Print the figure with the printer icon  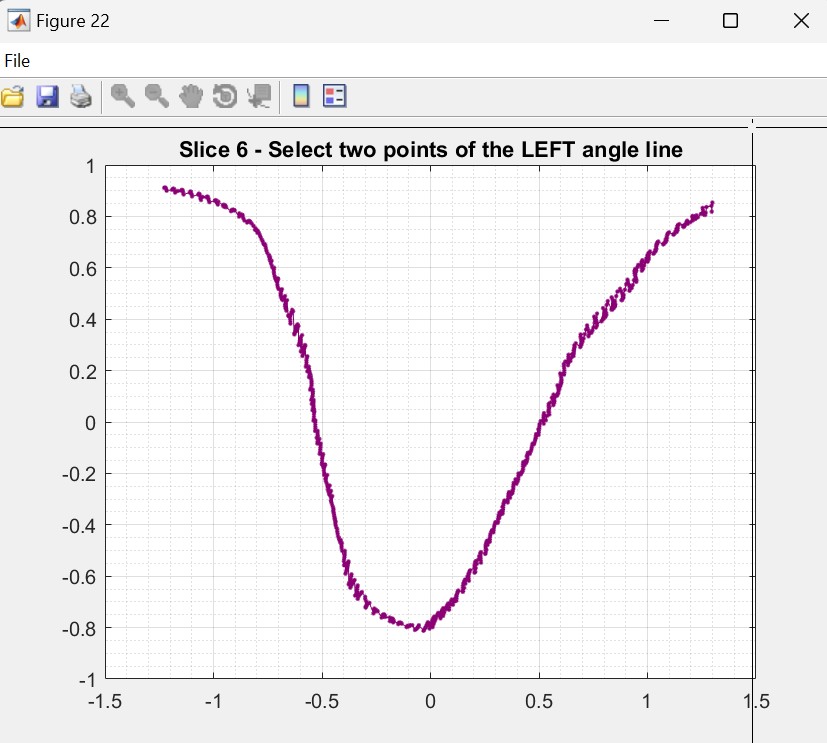point(81,96)
